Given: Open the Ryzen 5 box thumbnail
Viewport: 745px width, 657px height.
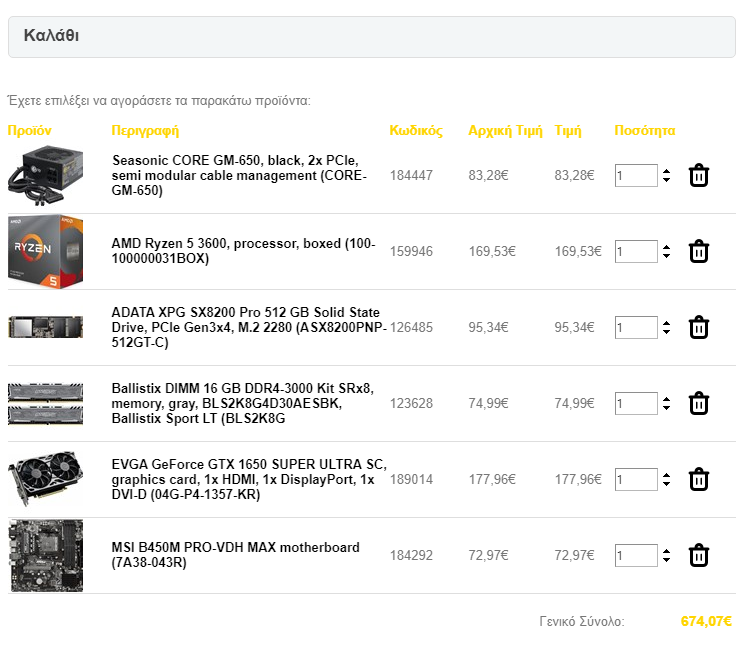Looking at the screenshot, I should pyautogui.click(x=46, y=251).
